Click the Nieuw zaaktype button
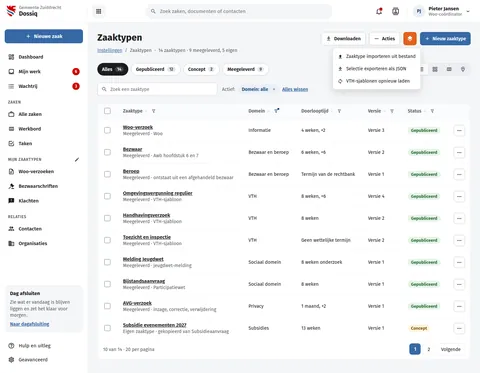 pos(445,39)
